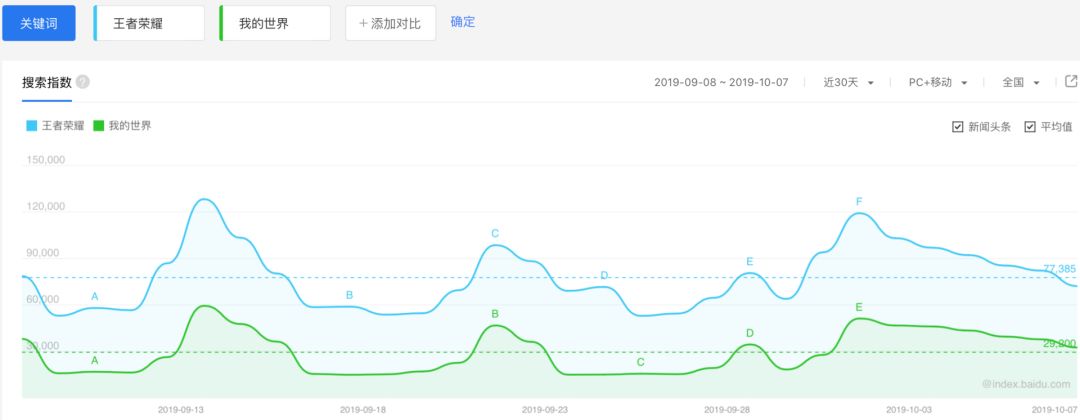Image resolution: width=1080 pixels, height=420 pixels.
Task: Toggle the 我的世界 green legend swatch
Action: click(x=98, y=126)
